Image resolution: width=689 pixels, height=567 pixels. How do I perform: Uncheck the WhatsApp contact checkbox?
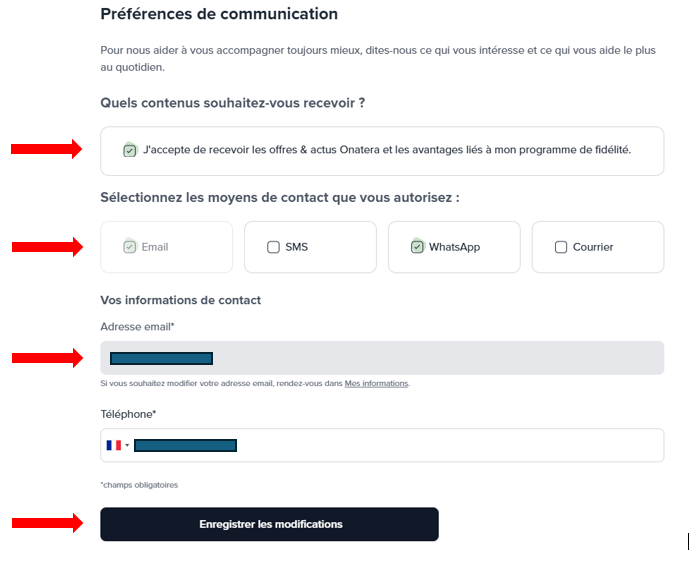(x=417, y=247)
